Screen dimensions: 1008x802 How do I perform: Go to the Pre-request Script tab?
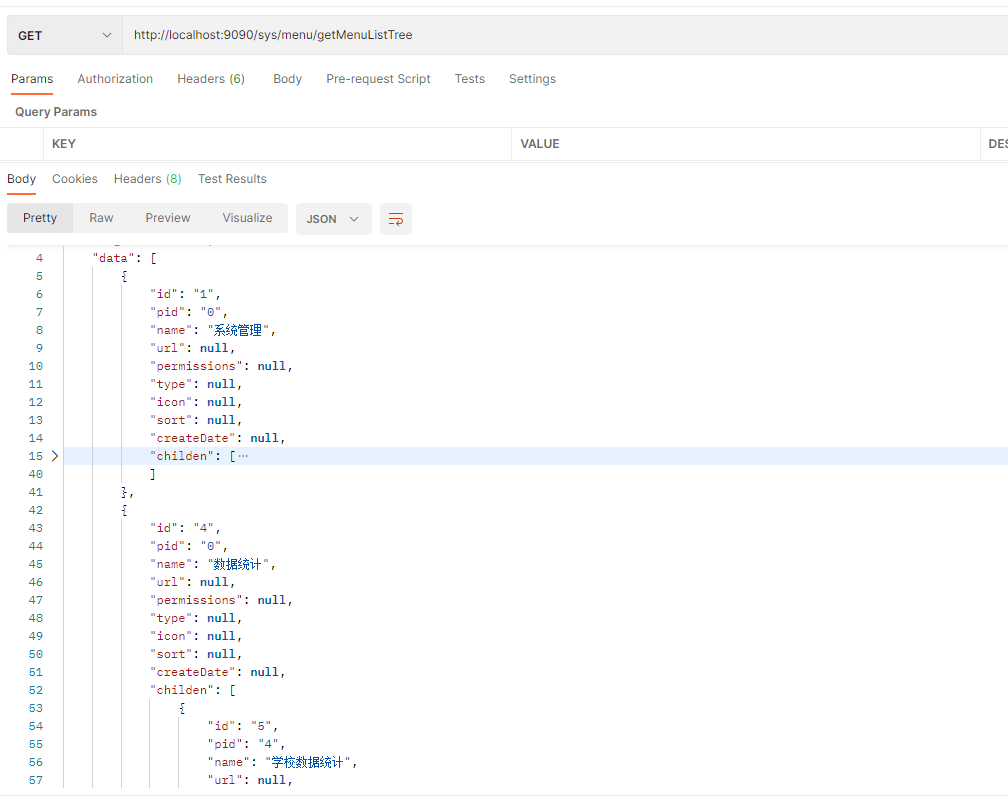point(378,79)
